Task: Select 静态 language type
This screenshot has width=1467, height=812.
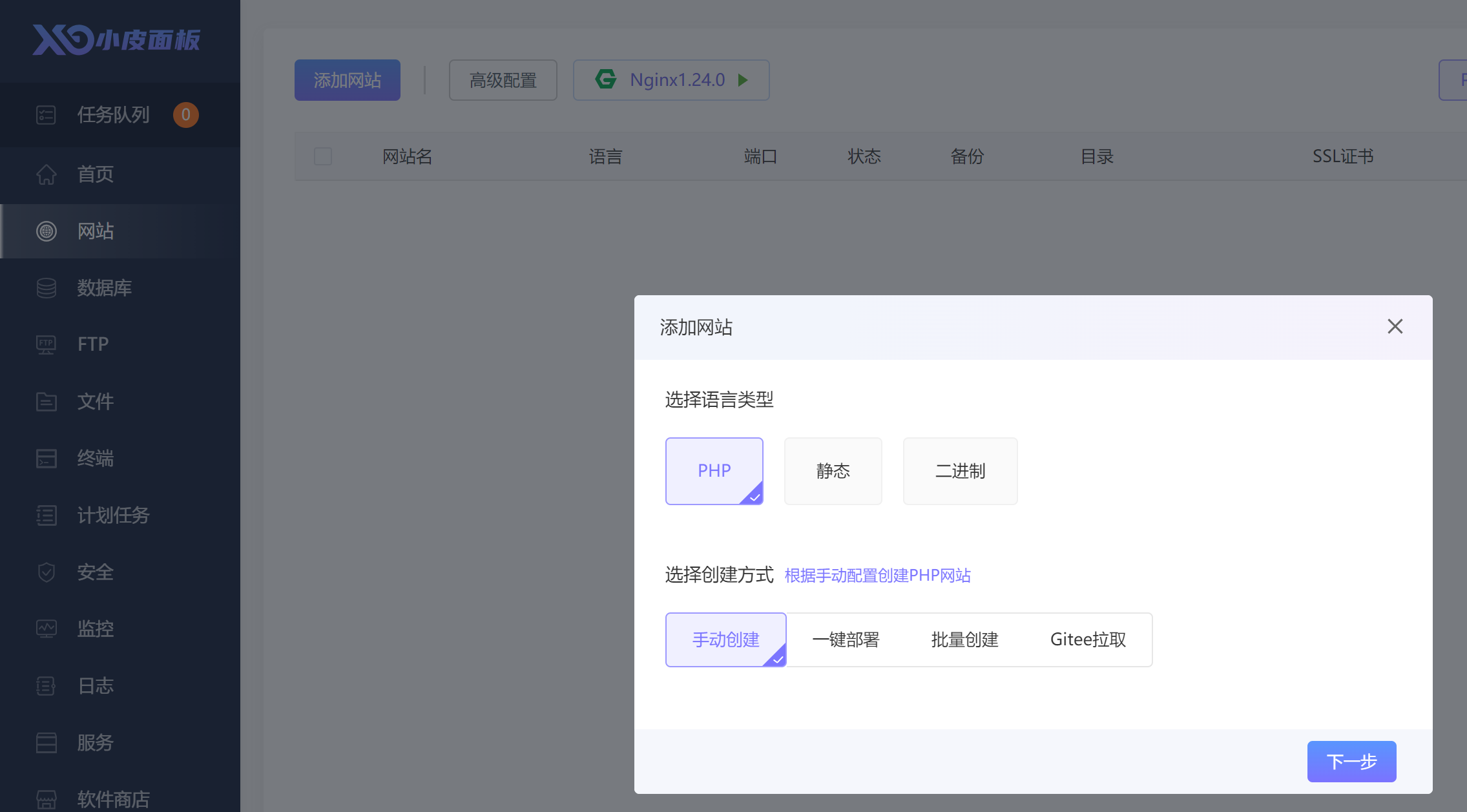Action: 833,471
